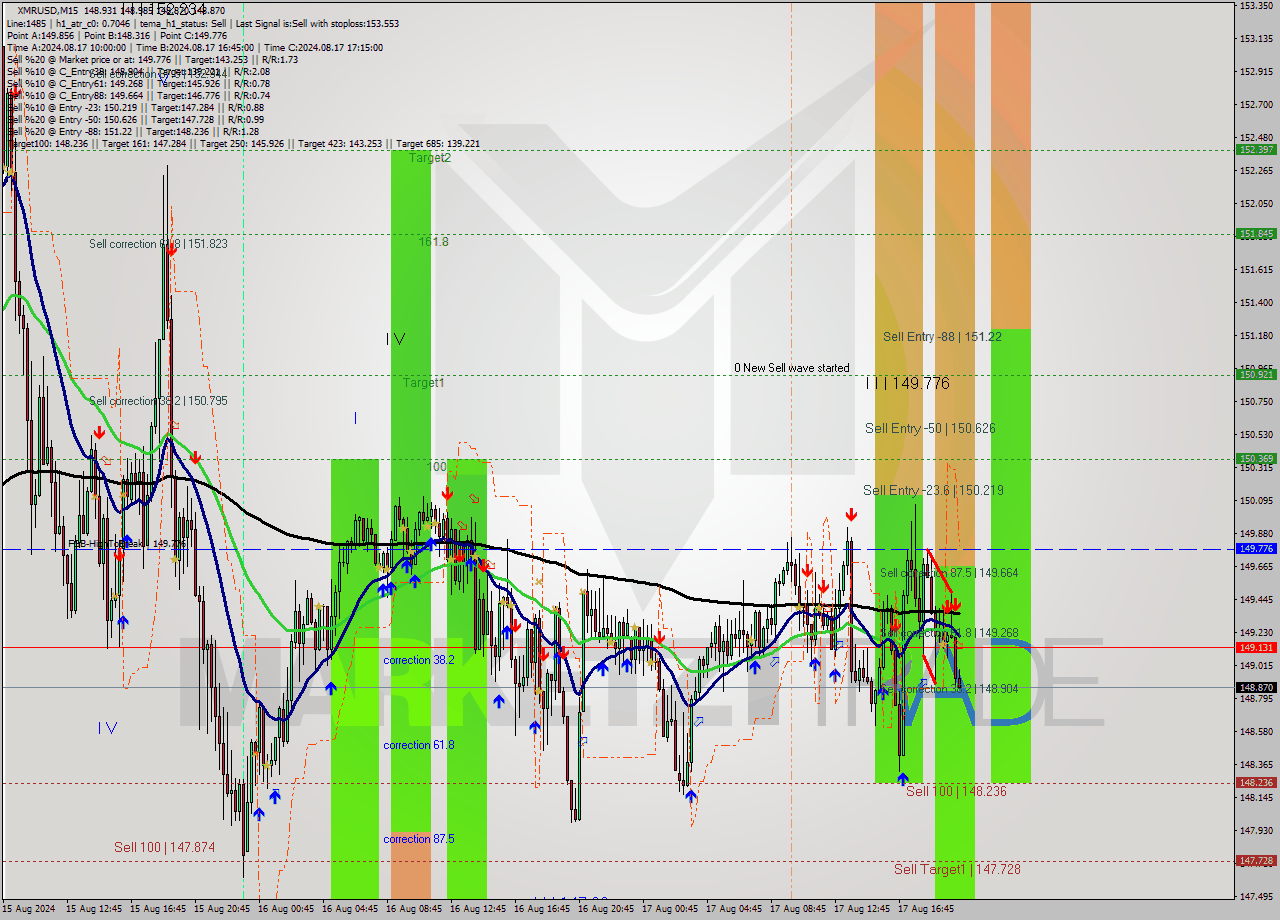
Task: Select the green 151.845 price tag
Action: [x=1256, y=234]
